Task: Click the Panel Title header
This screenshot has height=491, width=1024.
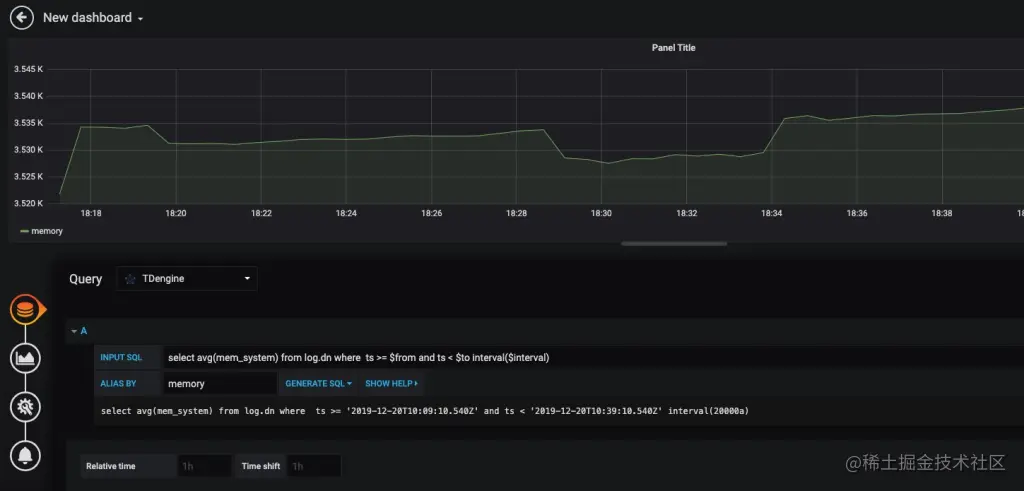Action: [673, 48]
